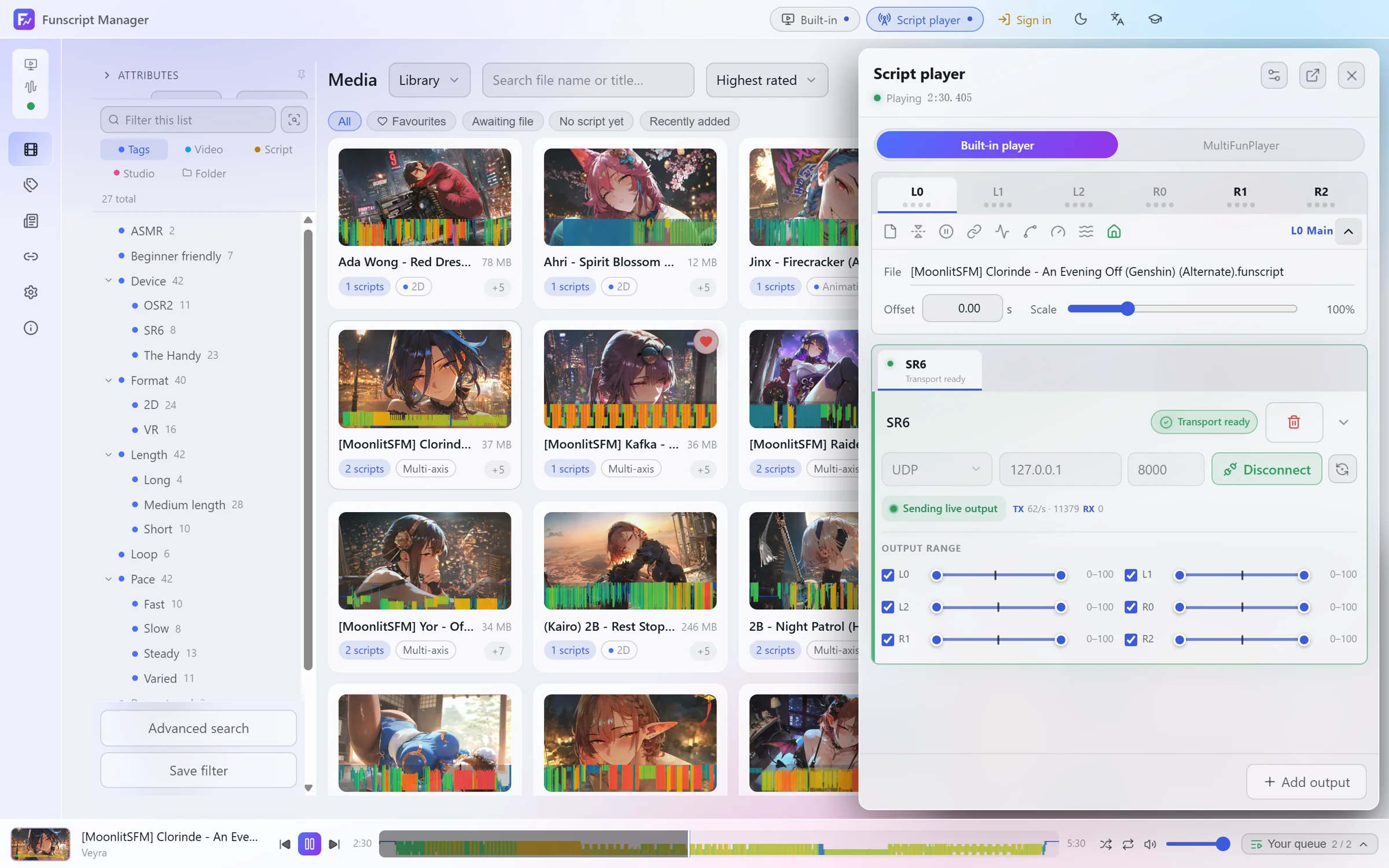Open Media library film icon in sidebar
Image resolution: width=1389 pixels, height=868 pixels.
click(x=31, y=149)
